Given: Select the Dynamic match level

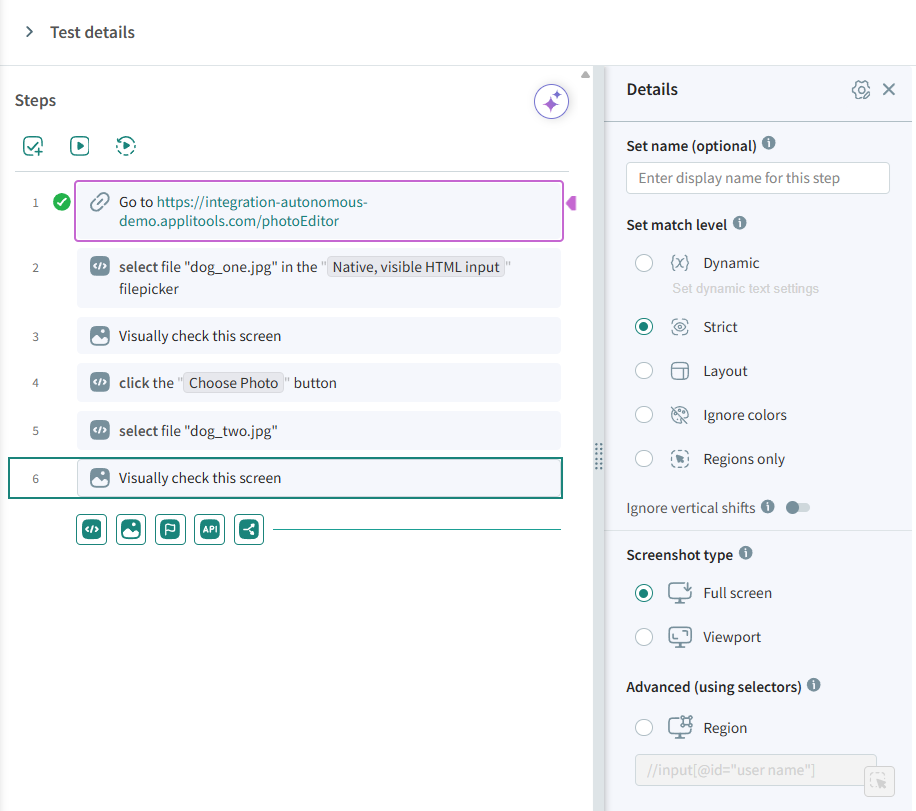Looking at the screenshot, I should [644, 263].
